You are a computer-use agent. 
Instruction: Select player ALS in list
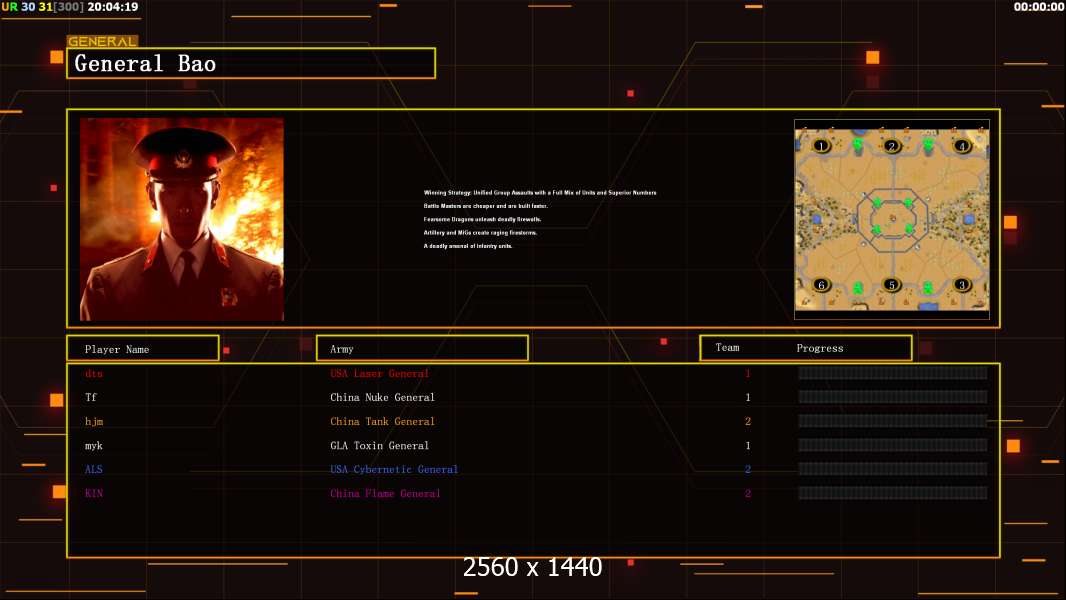(94, 469)
